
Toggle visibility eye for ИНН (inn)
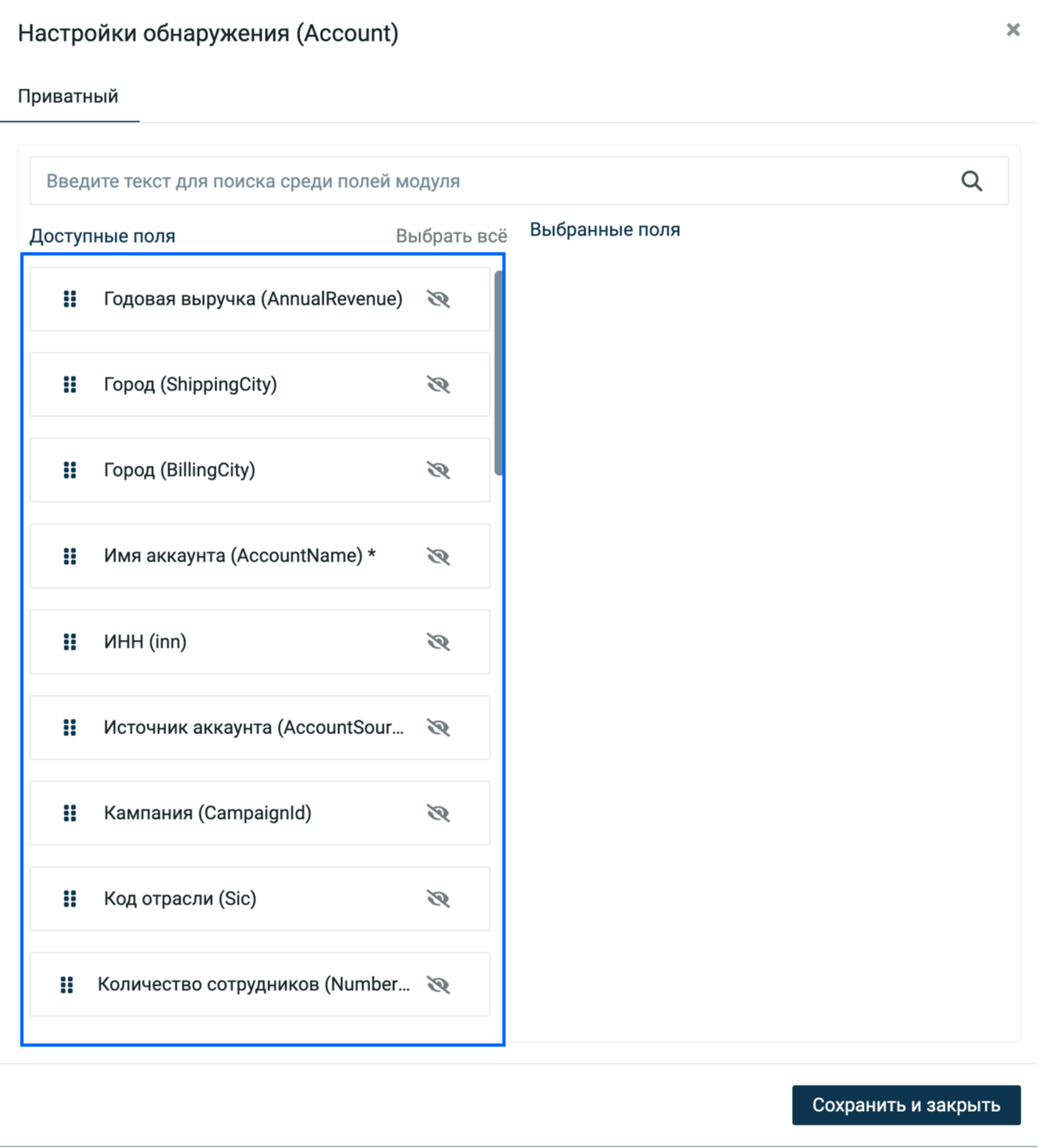coord(438,642)
